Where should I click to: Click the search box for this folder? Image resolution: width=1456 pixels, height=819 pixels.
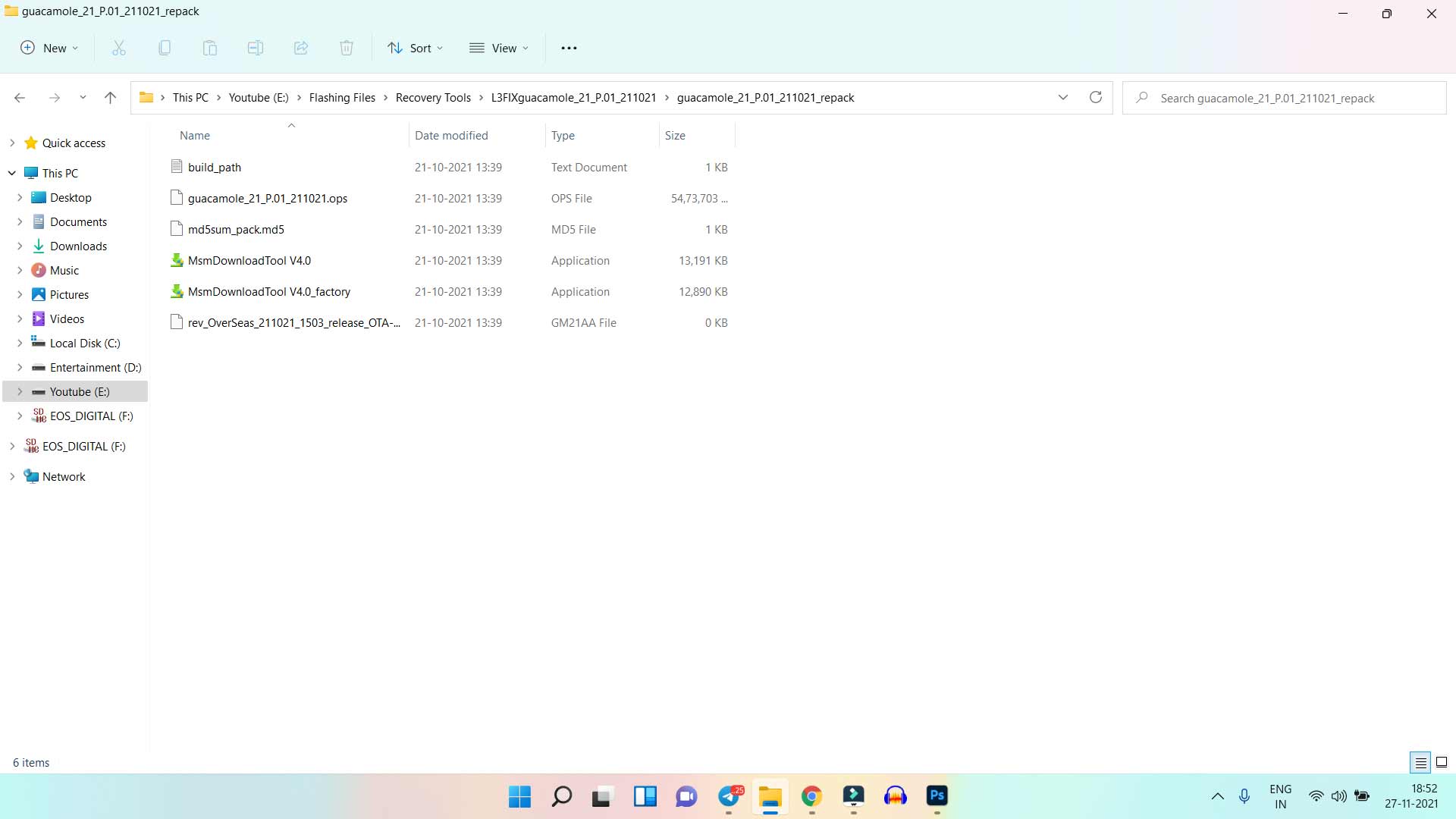[x=1285, y=98]
